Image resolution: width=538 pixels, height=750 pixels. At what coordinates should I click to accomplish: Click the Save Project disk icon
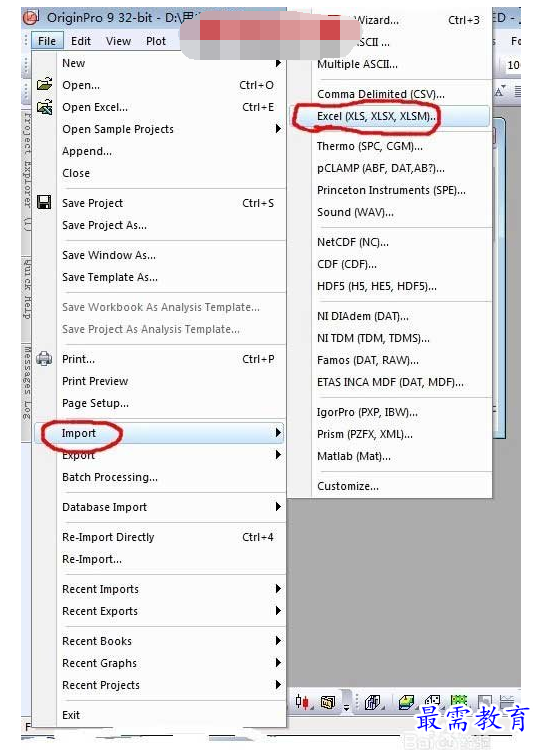tap(44, 202)
